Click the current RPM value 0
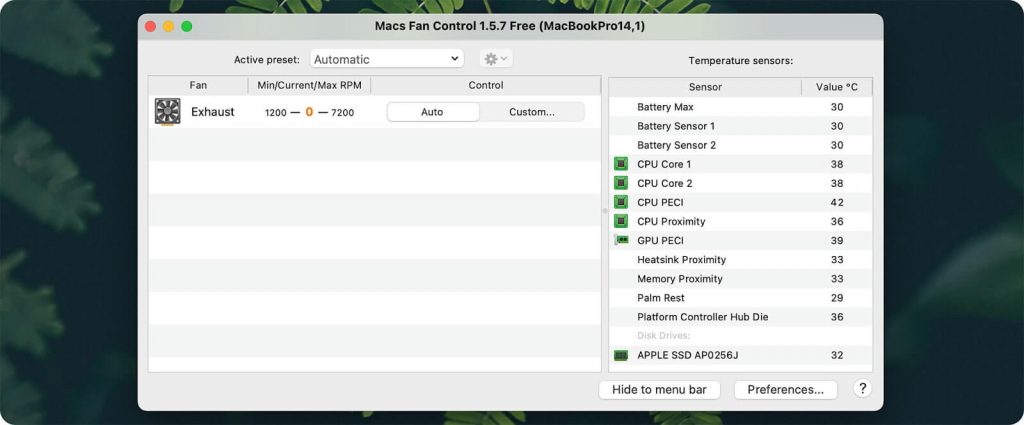This screenshot has width=1024, height=425. [309, 112]
